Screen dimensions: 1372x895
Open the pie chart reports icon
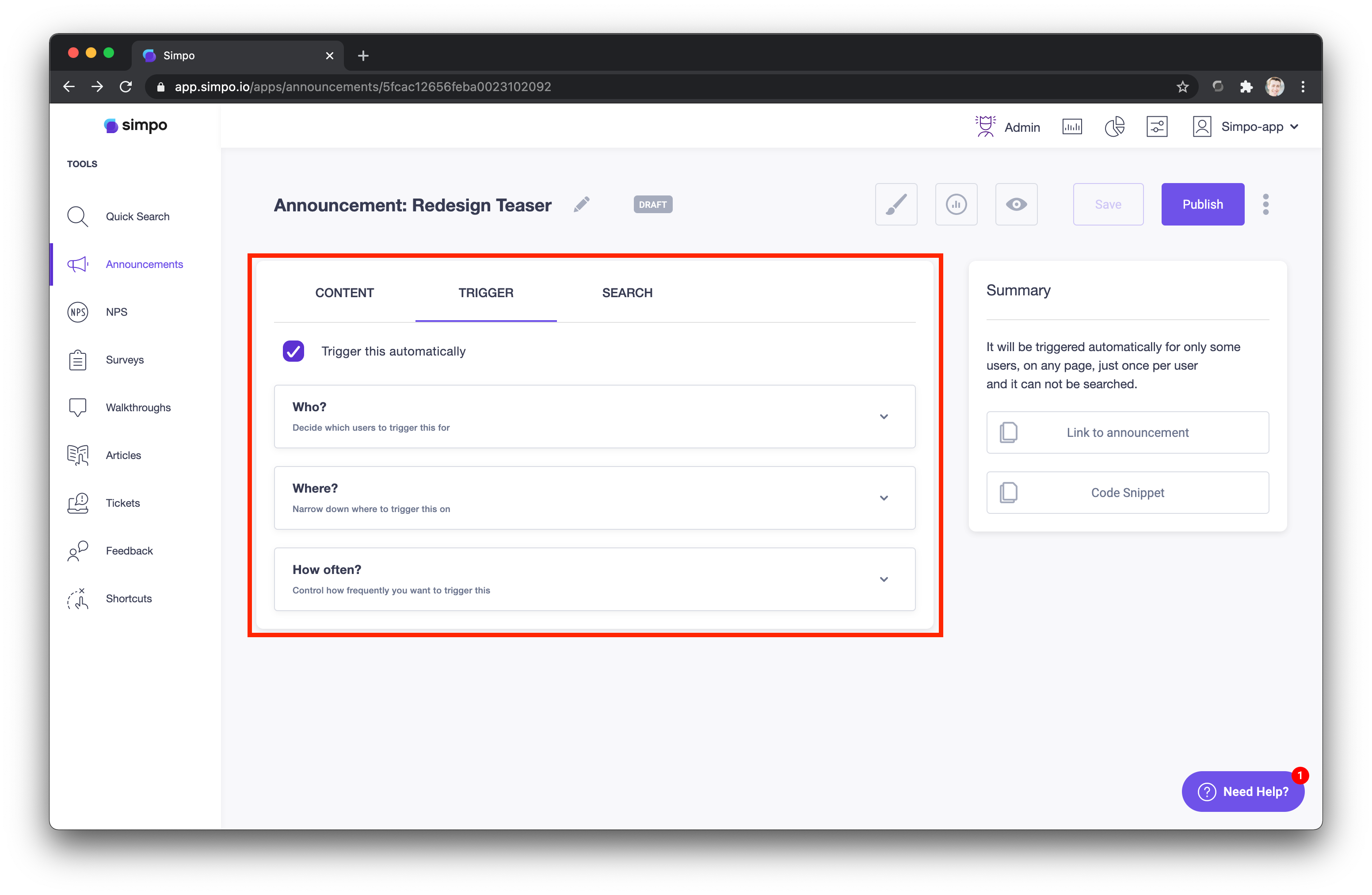1114,127
